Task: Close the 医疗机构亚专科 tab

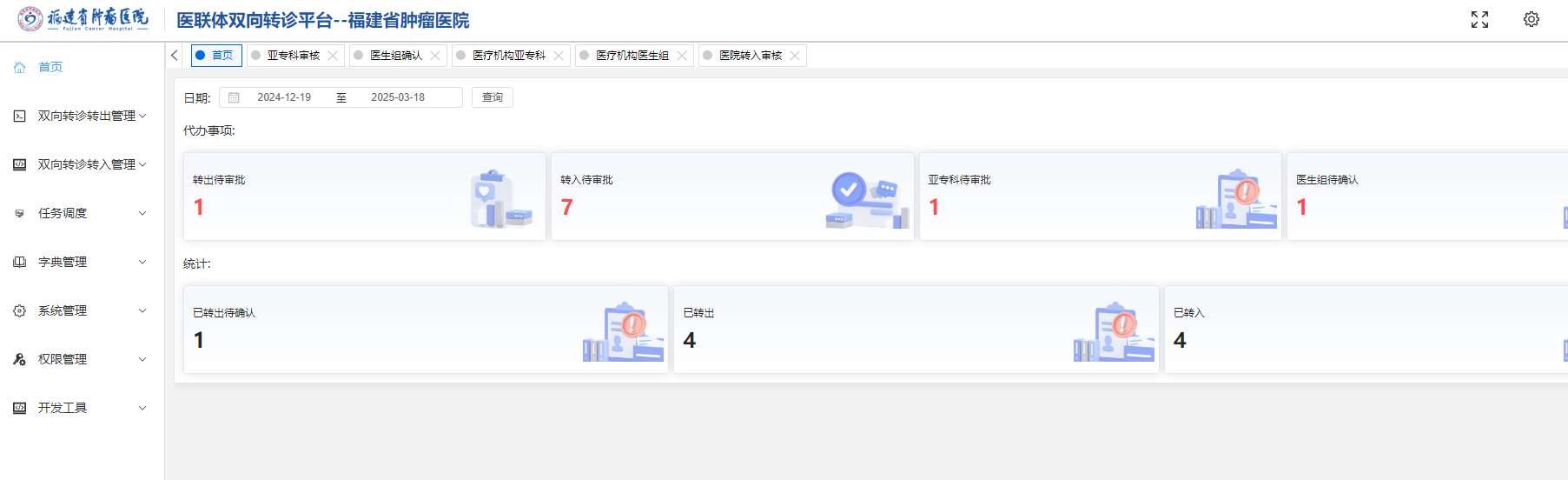Action: (559, 56)
